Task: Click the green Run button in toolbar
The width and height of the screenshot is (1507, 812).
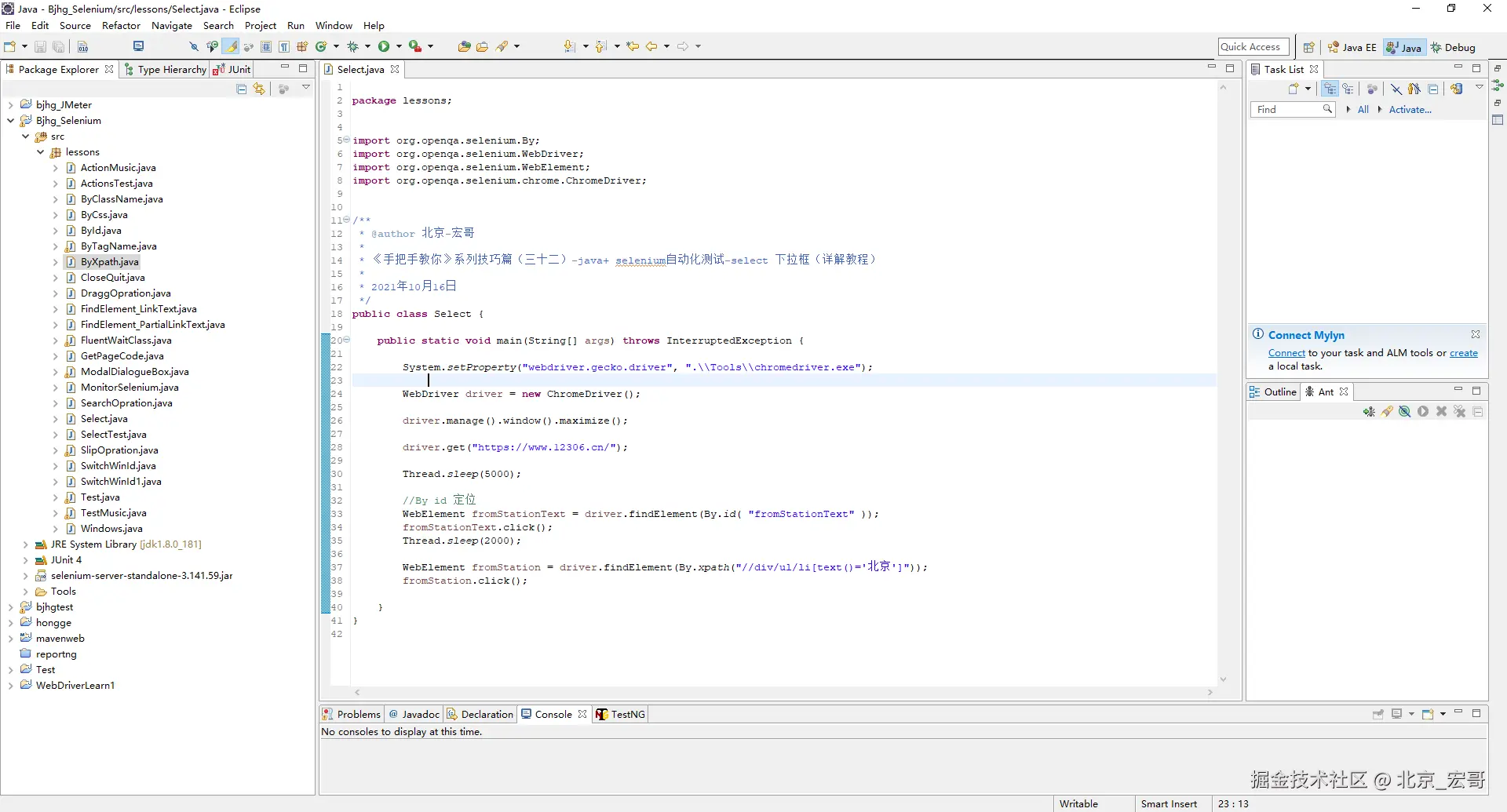Action: [384, 47]
